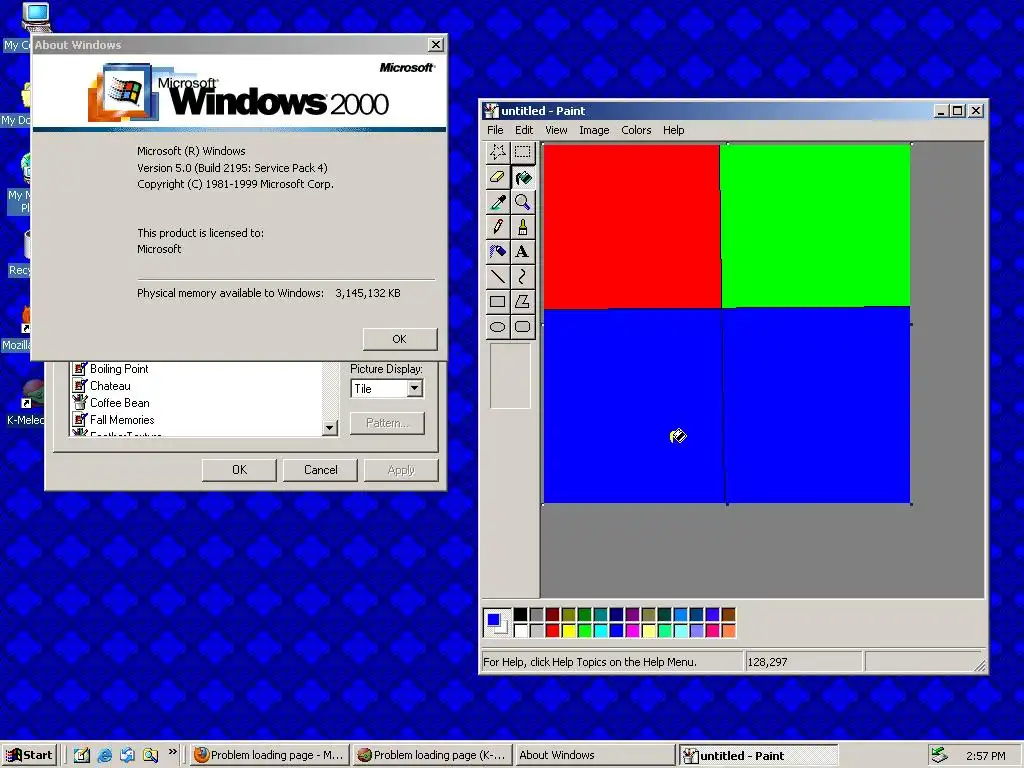
Task: Choose the straight Line tool in Paint
Action: pyautogui.click(x=498, y=276)
